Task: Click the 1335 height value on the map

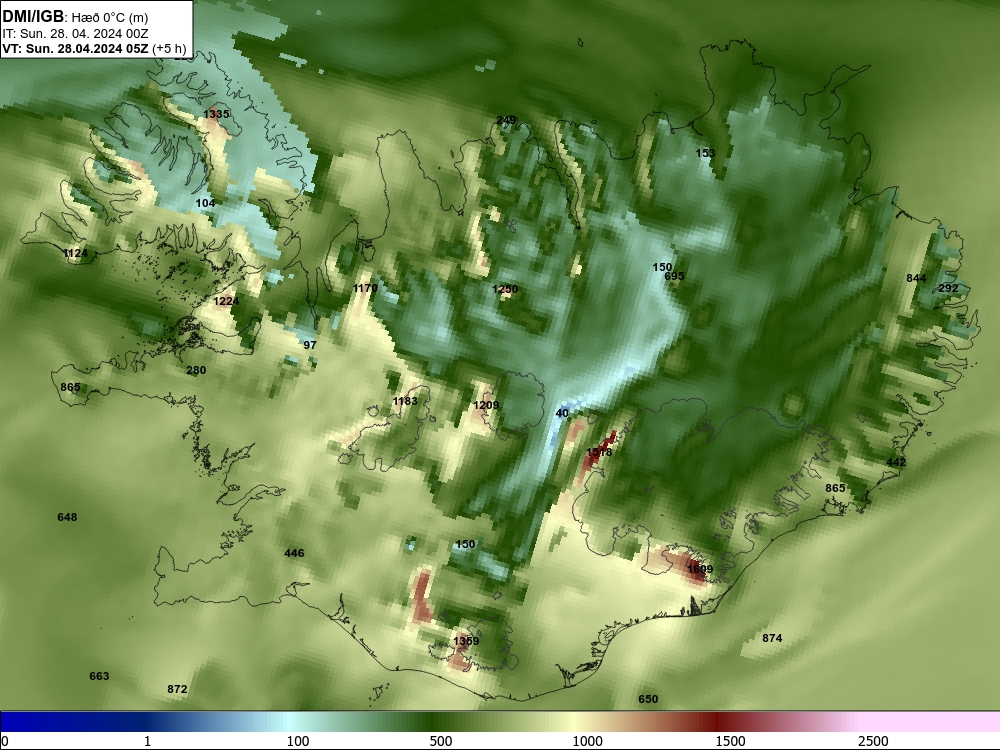Action: pos(216,114)
